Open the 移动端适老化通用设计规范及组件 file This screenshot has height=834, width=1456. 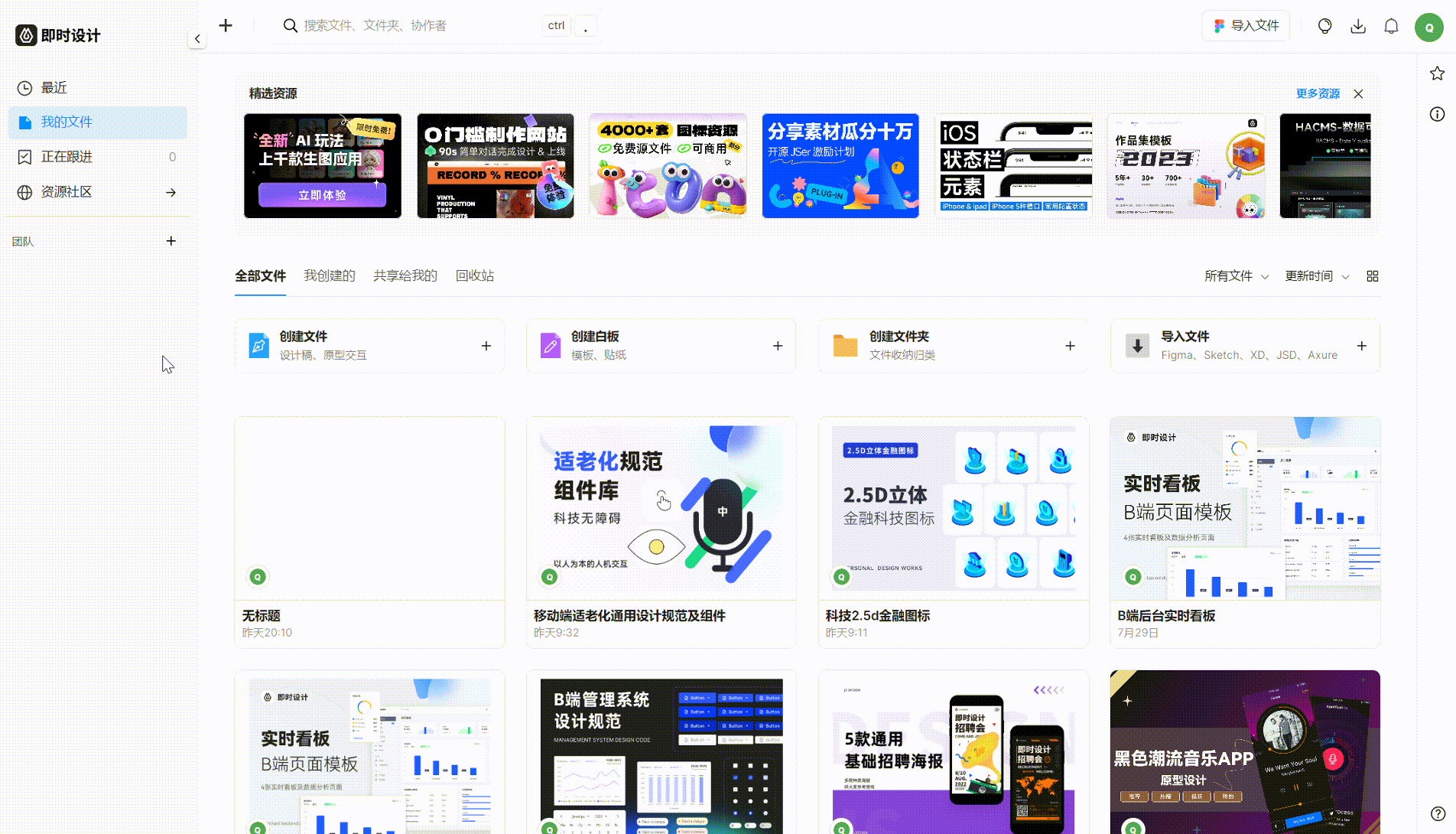[x=661, y=509]
